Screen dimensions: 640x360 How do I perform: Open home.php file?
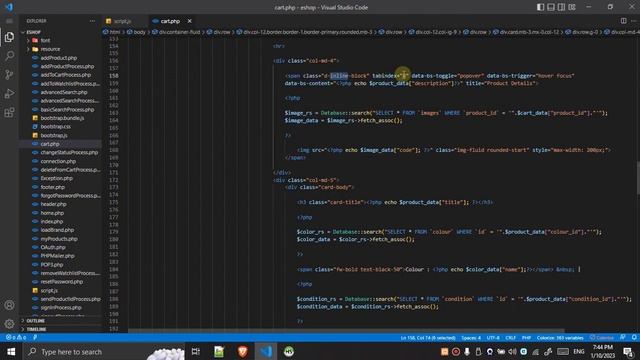tap(52, 213)
